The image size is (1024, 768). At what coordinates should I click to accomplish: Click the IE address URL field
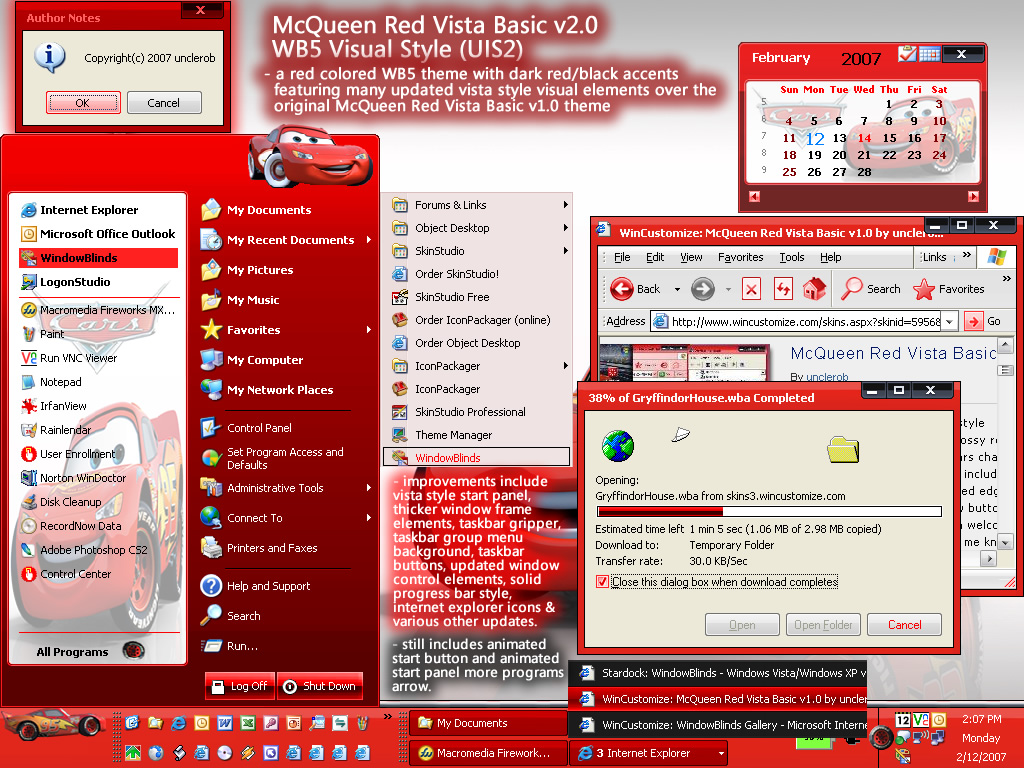[x=797, y=321]
